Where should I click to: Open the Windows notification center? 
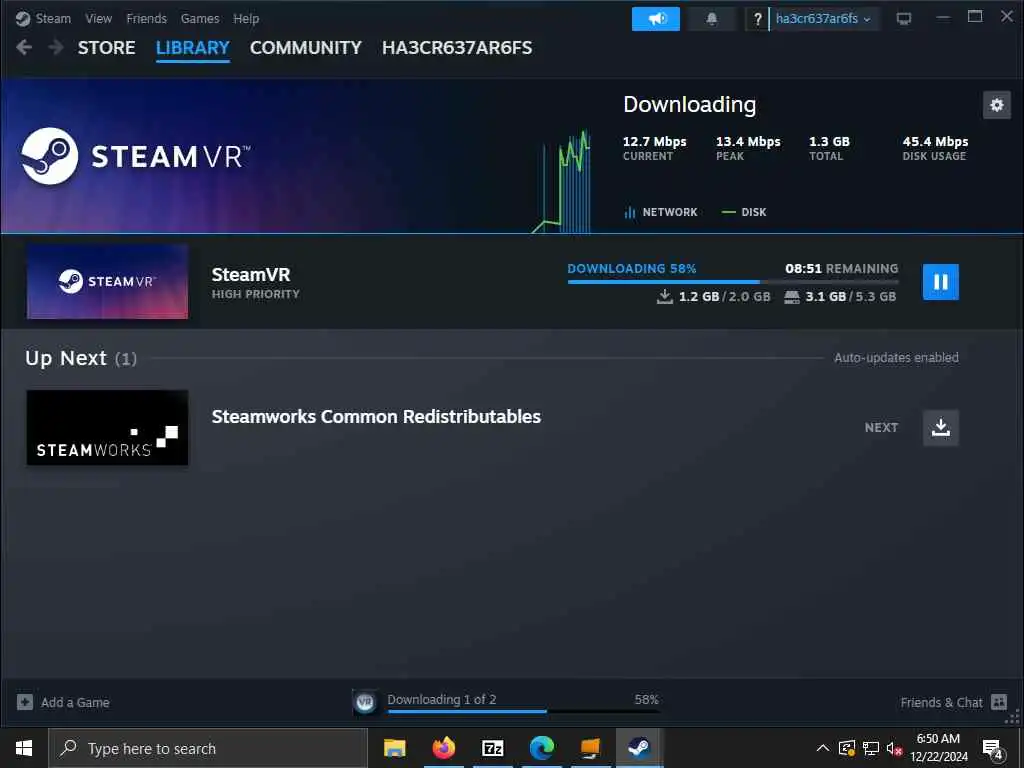[993, 749]
